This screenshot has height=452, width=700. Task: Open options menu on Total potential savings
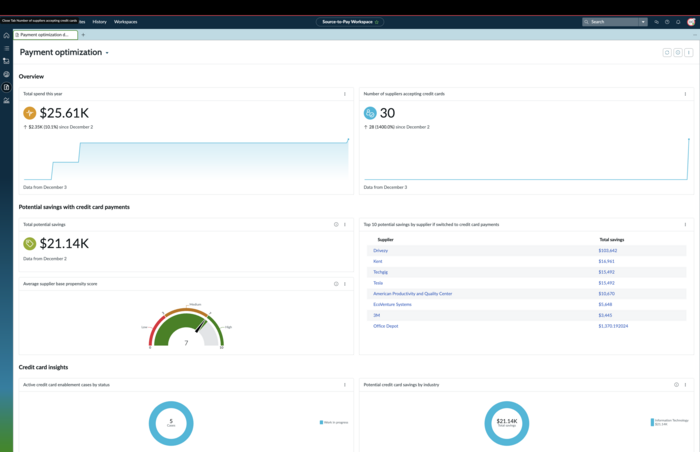coord(345,225)
